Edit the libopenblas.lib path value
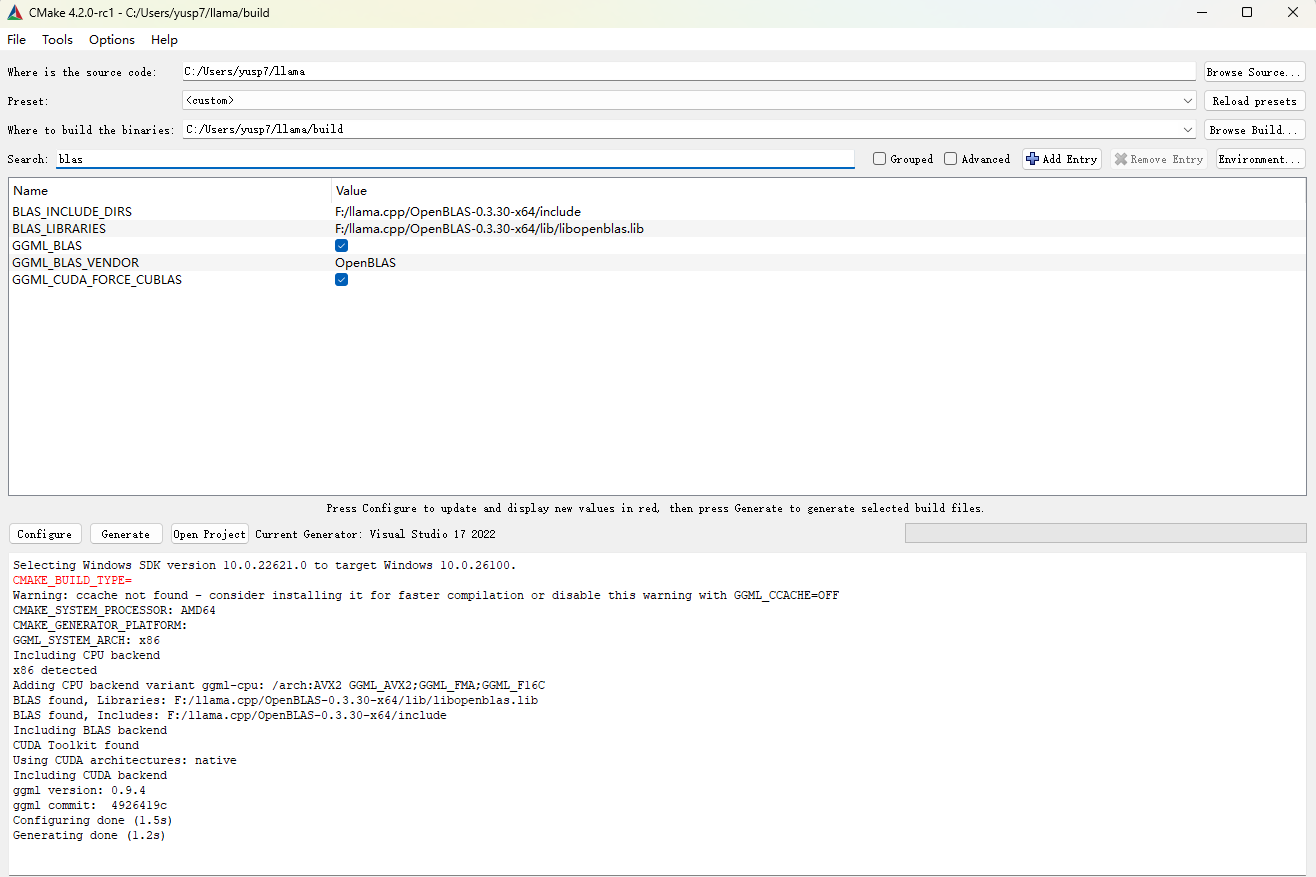Viewport: 1316px width, 877px height. 489,229
